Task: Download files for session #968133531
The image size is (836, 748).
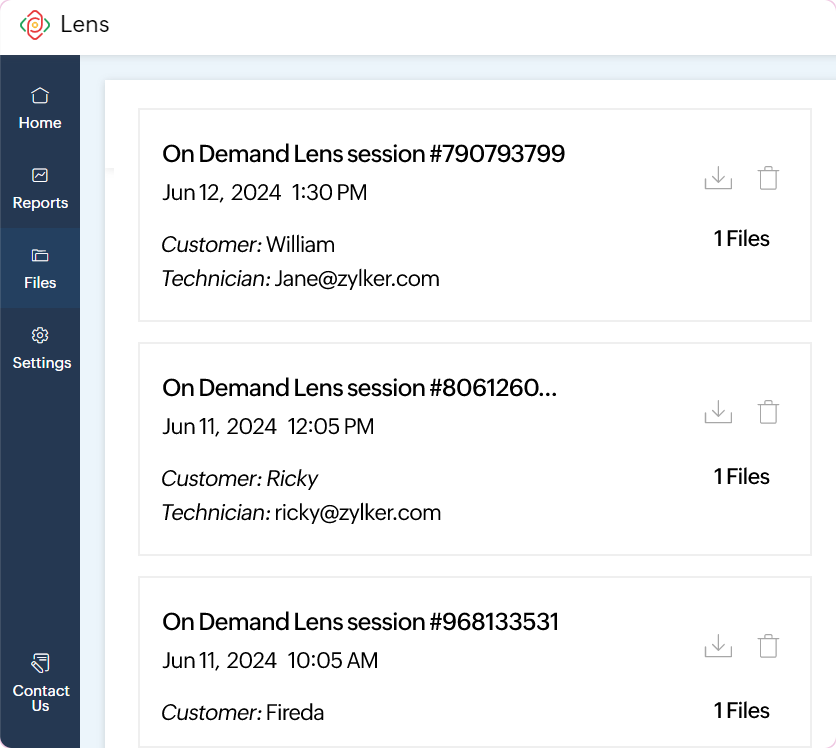Action: (718, 646)
